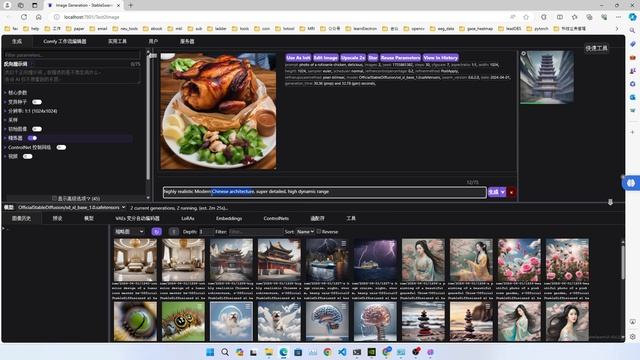Open the generate button dropdown arrow

tap(503, 192)
